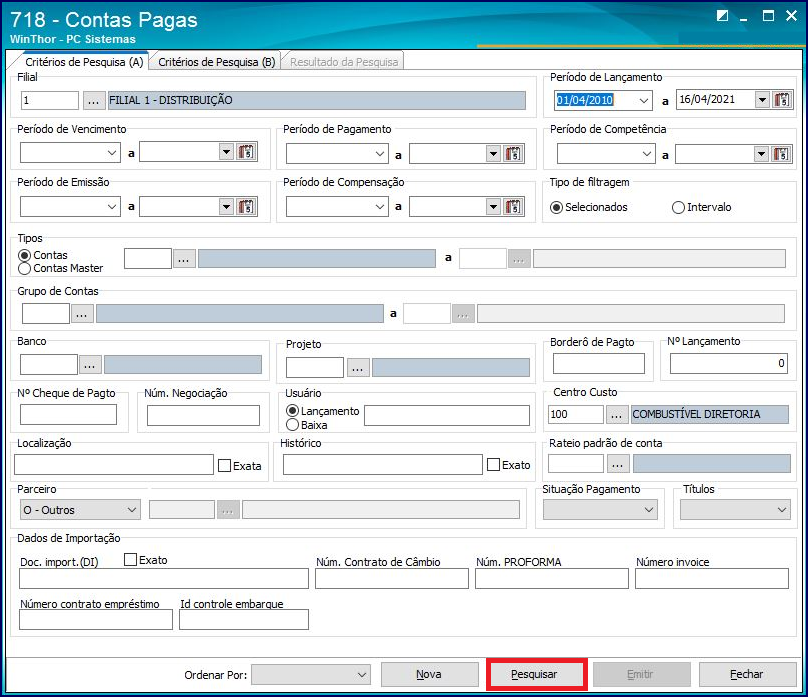Open Grupo de Contas lookup ellipsis button
Viewport: 808px width, 697px height.
pos(82,313)
